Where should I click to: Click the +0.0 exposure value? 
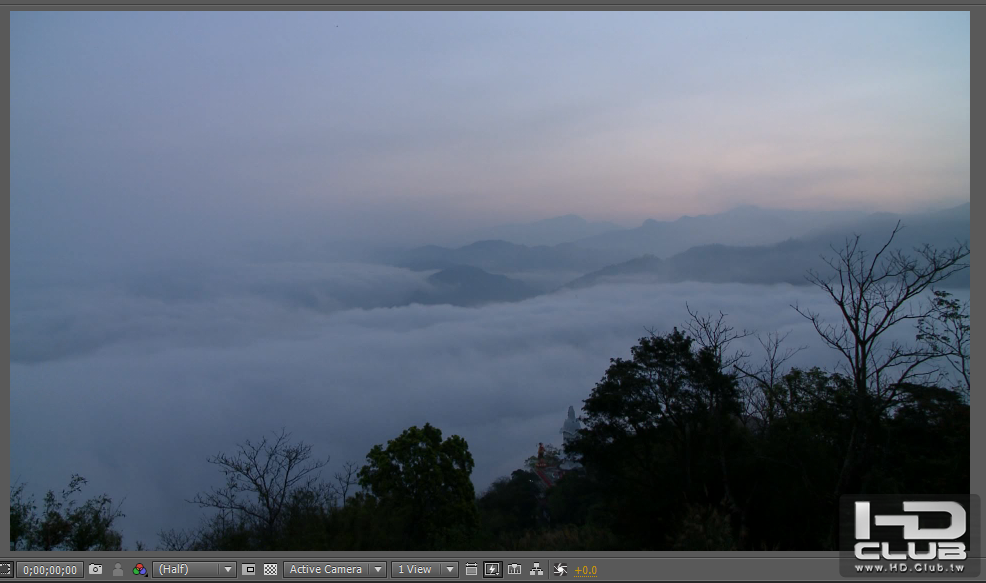tap(585, 570)
